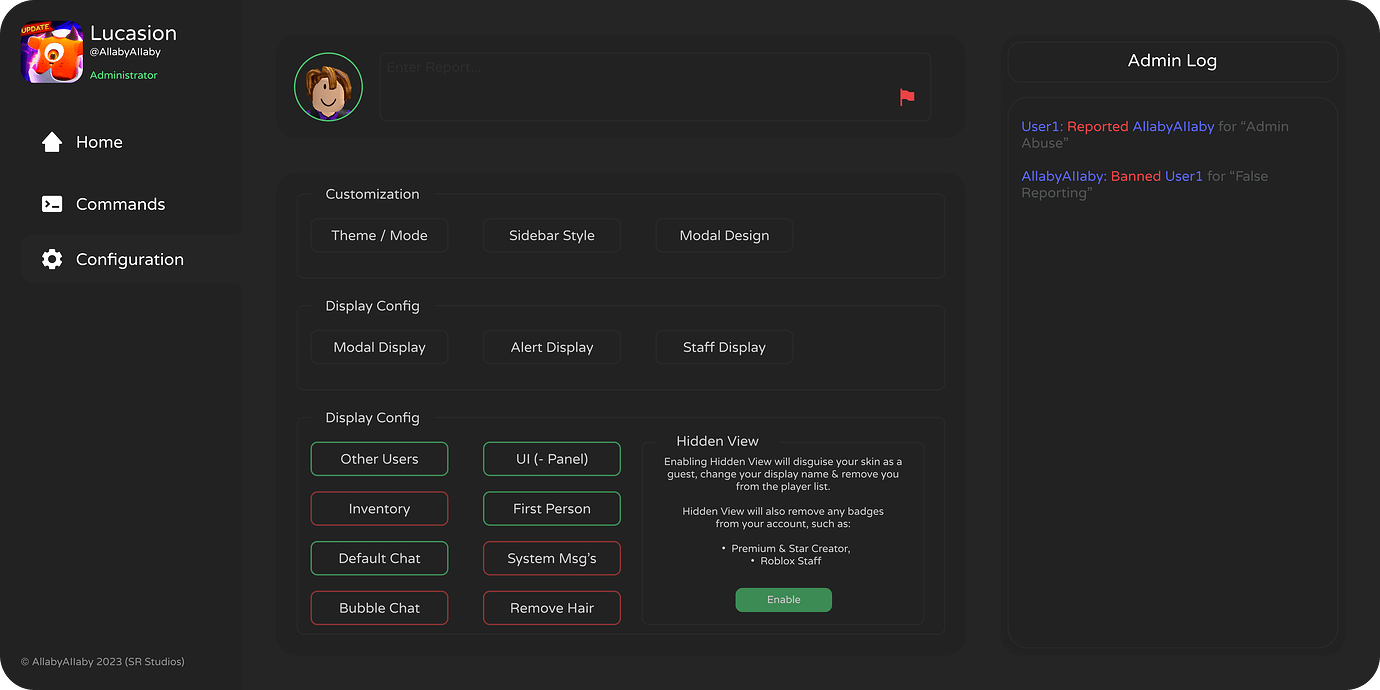Open Alert Display settings

pyautogui.click(x=552, y=347)
